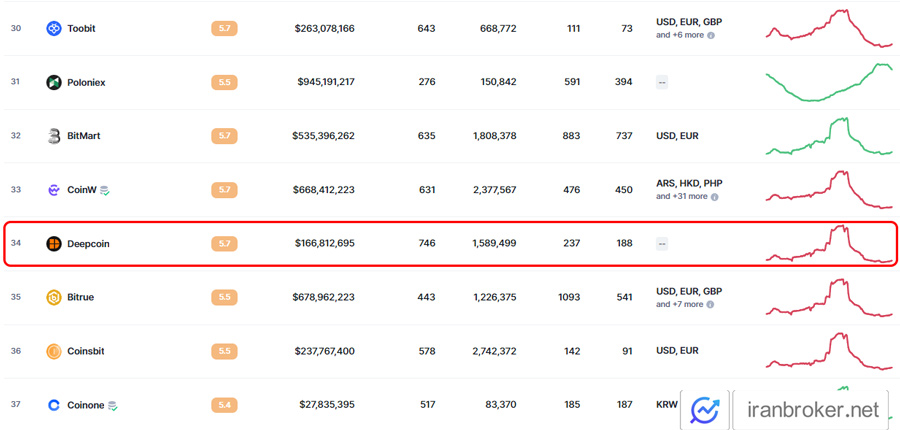This screenshot has height=430, width=900.
Task: Open the Coinsbit exchange page
Action: [86, 351]
